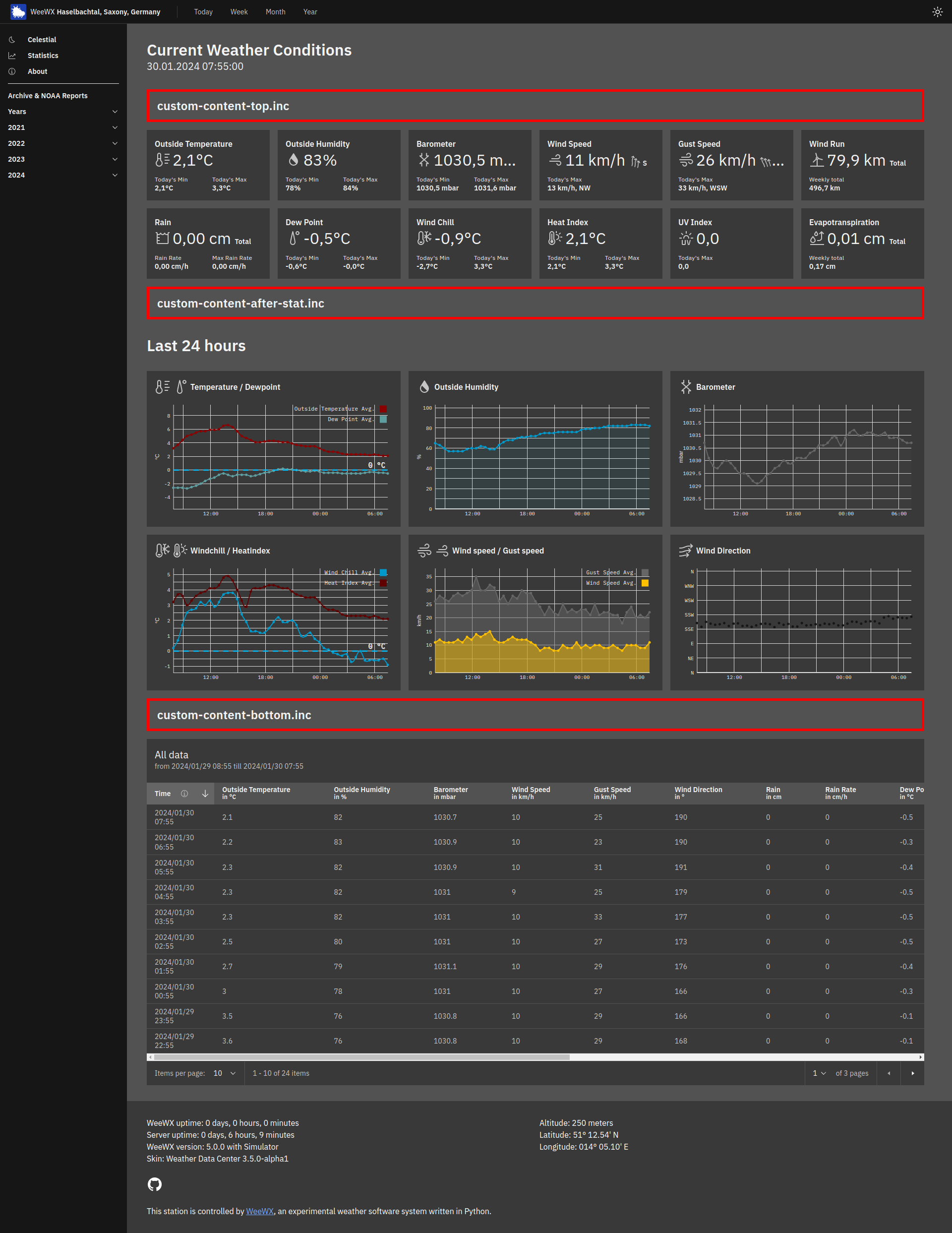Image resolution: width=952 pixels, height=1233 pixels.
Task: Click the WeeWX snowflake logo
Action: point(17,11)
